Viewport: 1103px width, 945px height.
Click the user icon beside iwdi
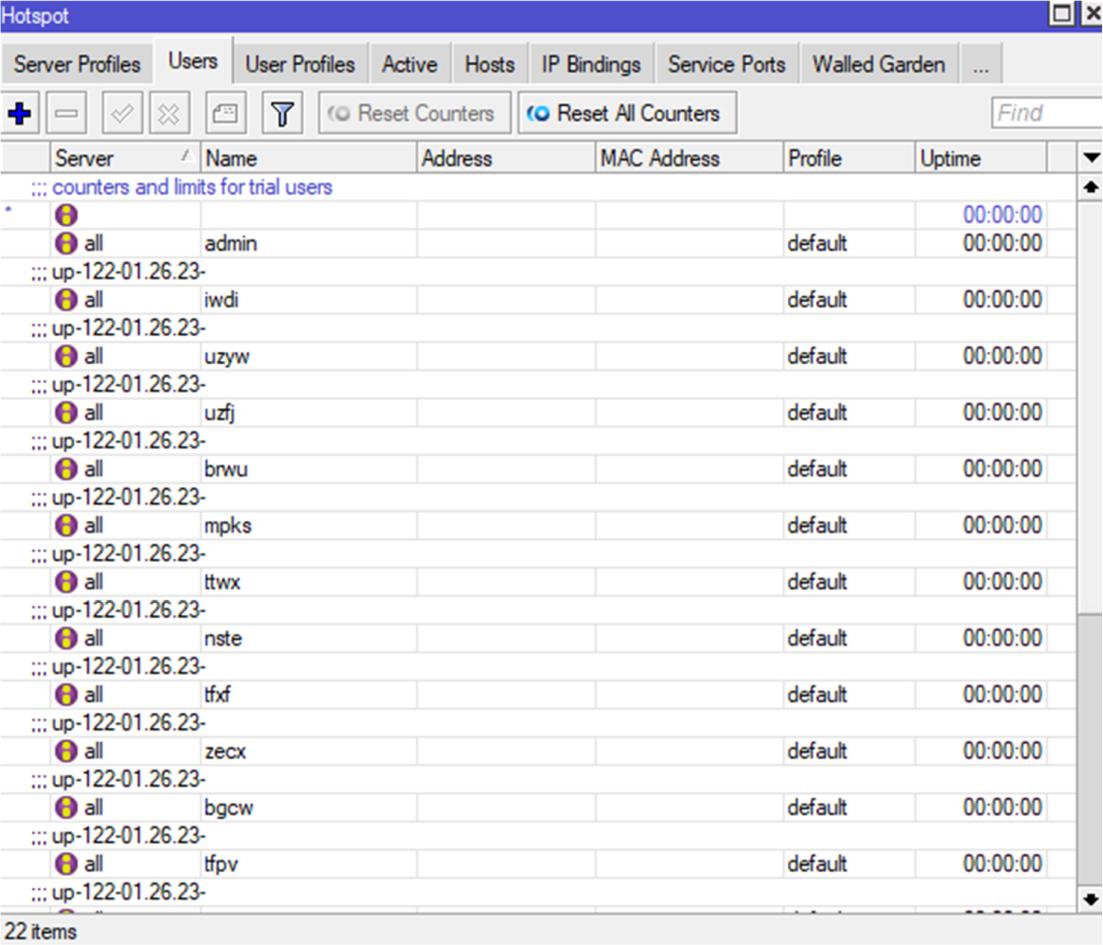(66, 300)
